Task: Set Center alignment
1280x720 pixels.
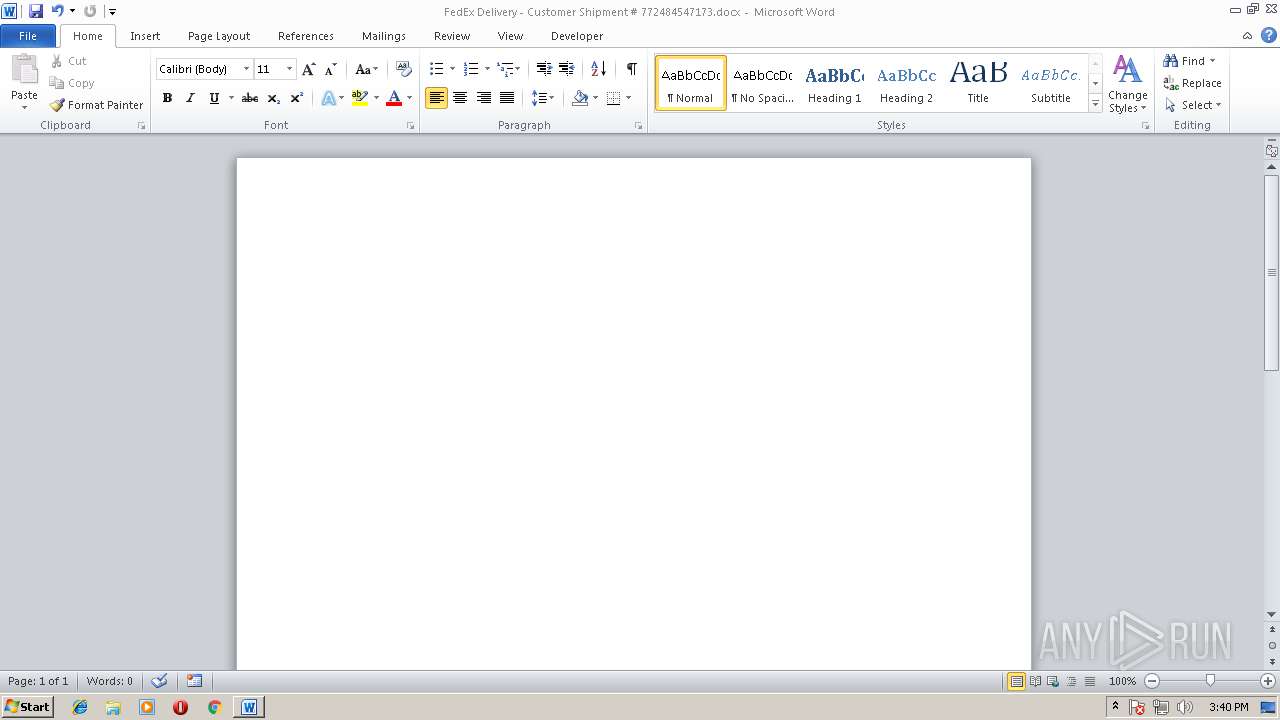Action: pos(460,98)
